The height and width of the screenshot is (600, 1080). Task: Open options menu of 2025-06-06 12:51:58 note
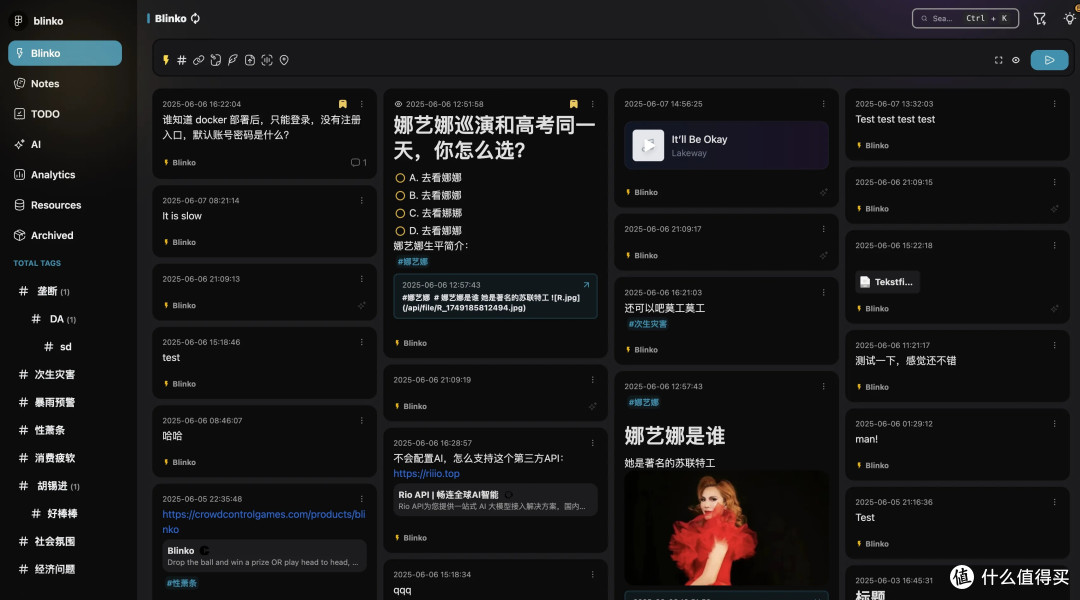pyautogui.click(x=592, y=104)
